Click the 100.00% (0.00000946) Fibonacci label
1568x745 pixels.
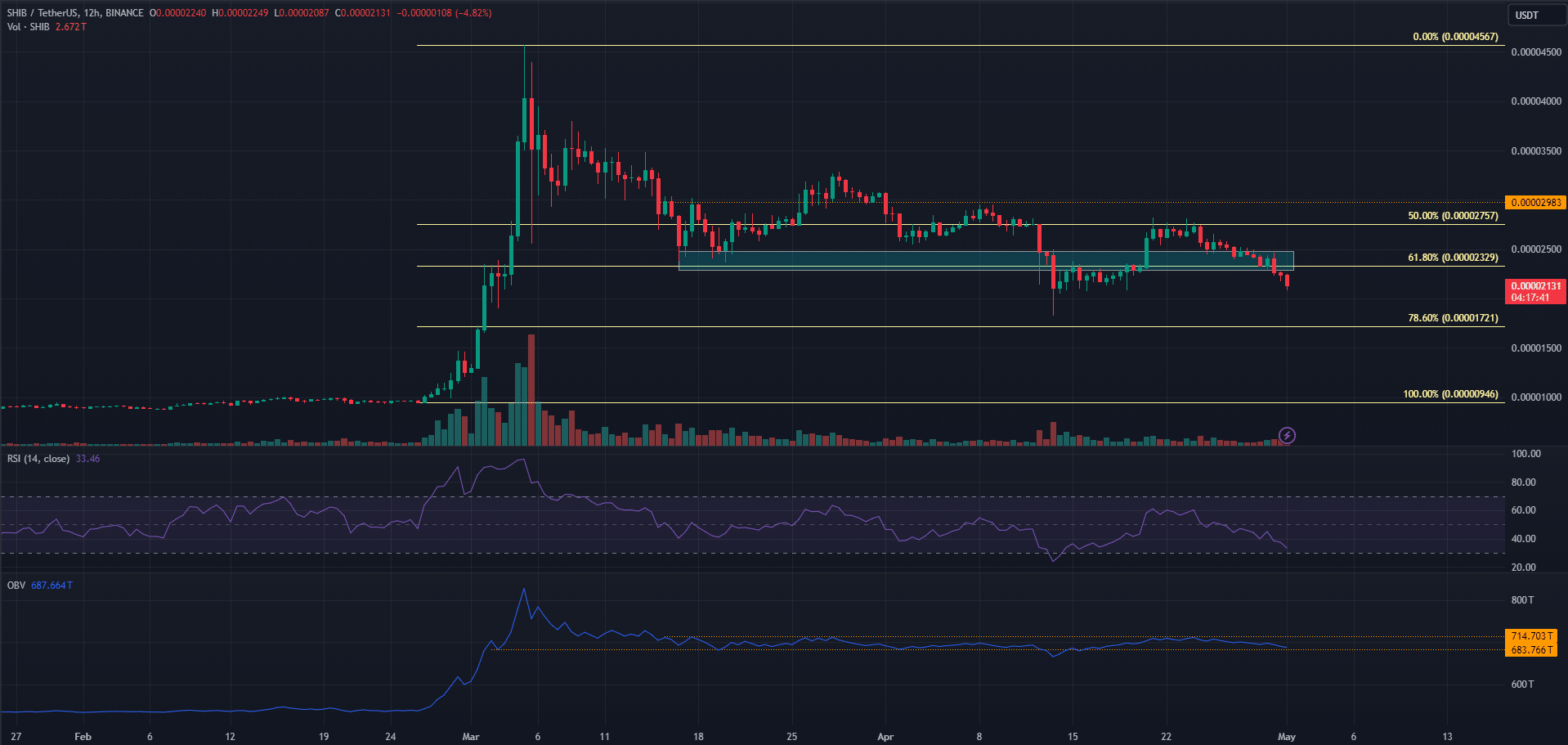(x=1450, y=394)
